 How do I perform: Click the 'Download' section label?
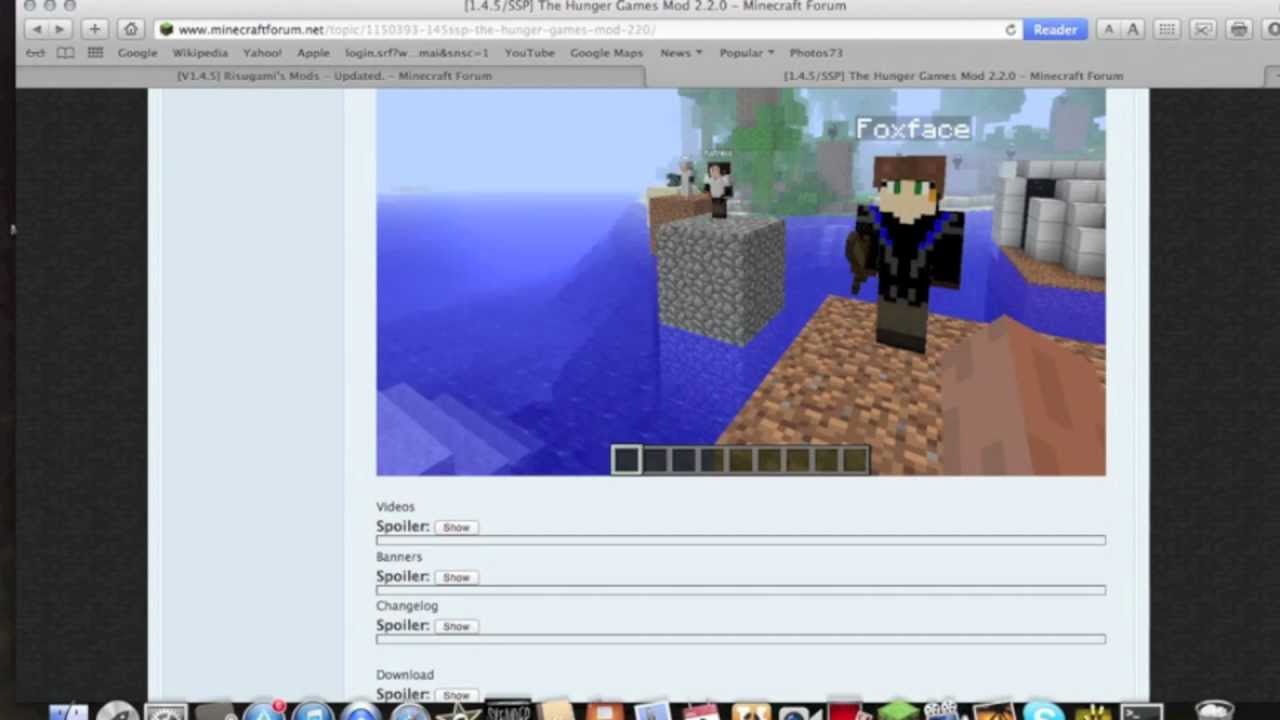pyautogui.click(x=405, y=675)
